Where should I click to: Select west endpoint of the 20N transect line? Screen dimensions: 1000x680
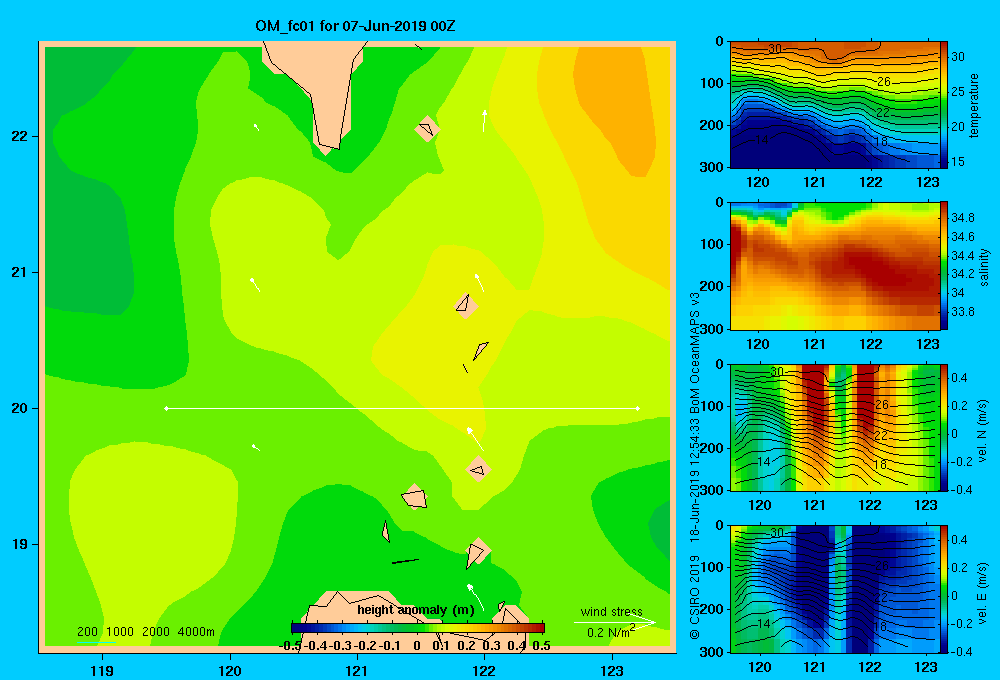pyautogui.click(x=166, y=408)
